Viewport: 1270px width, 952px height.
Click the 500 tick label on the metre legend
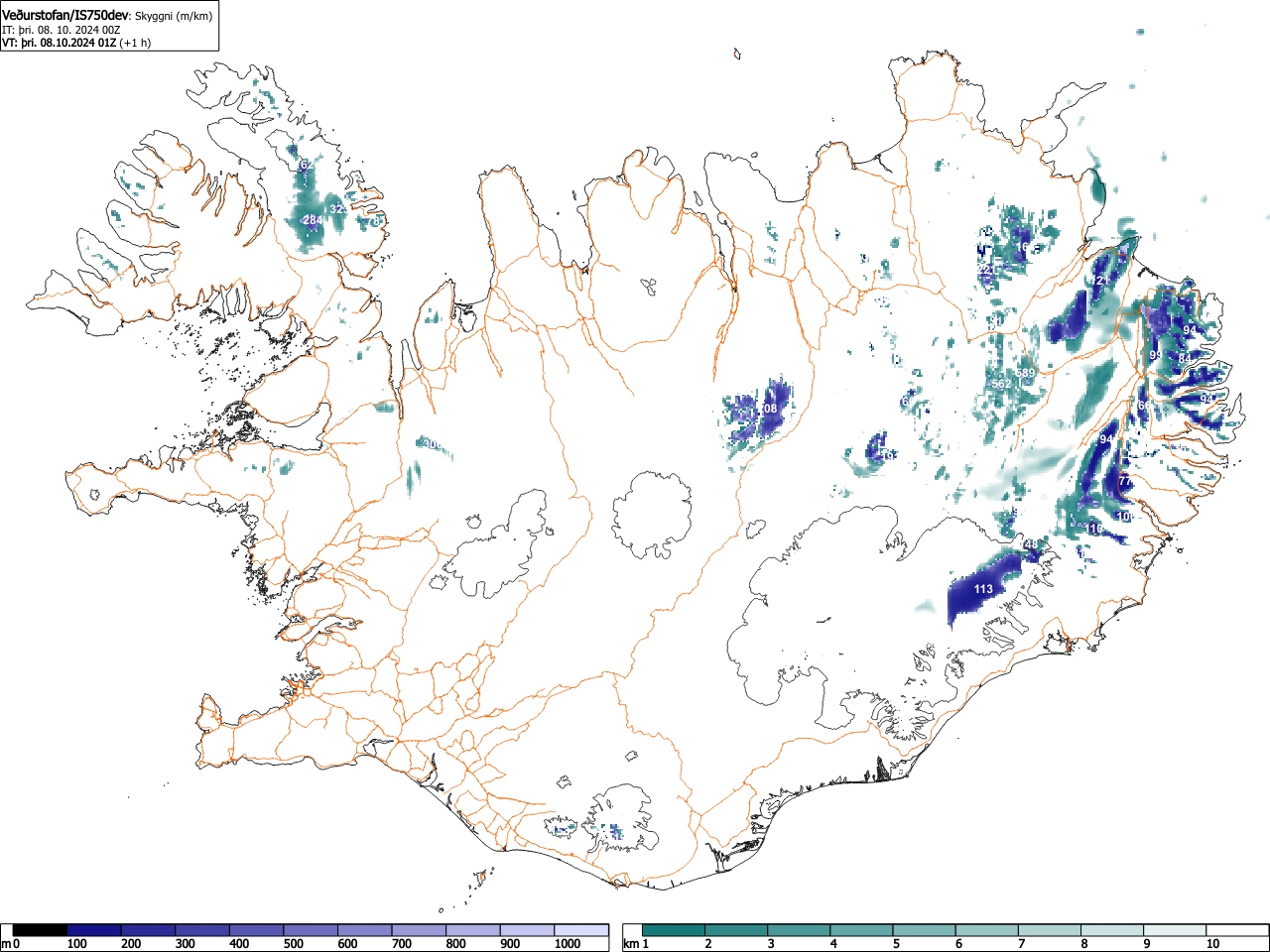pyautogui.click(x=294, y=944)
